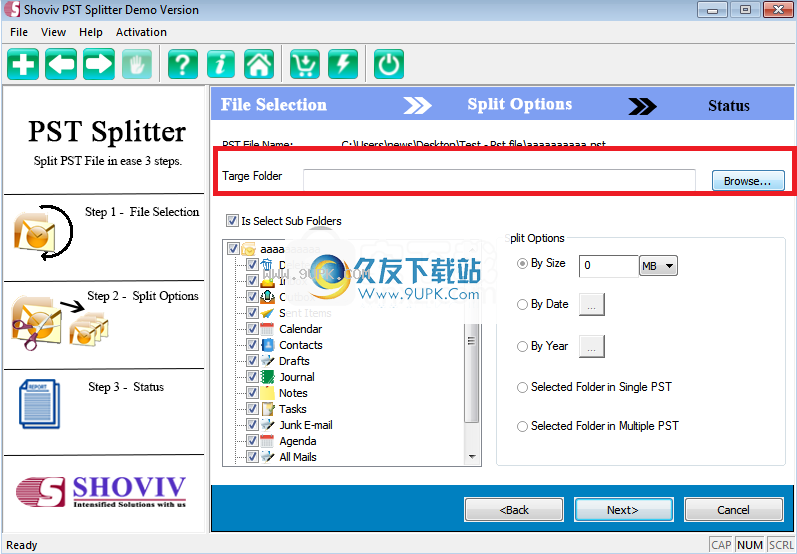The image size is (797, 554).
Task: Click the hand Stop toolbar icon
Action: pos(137,64)
